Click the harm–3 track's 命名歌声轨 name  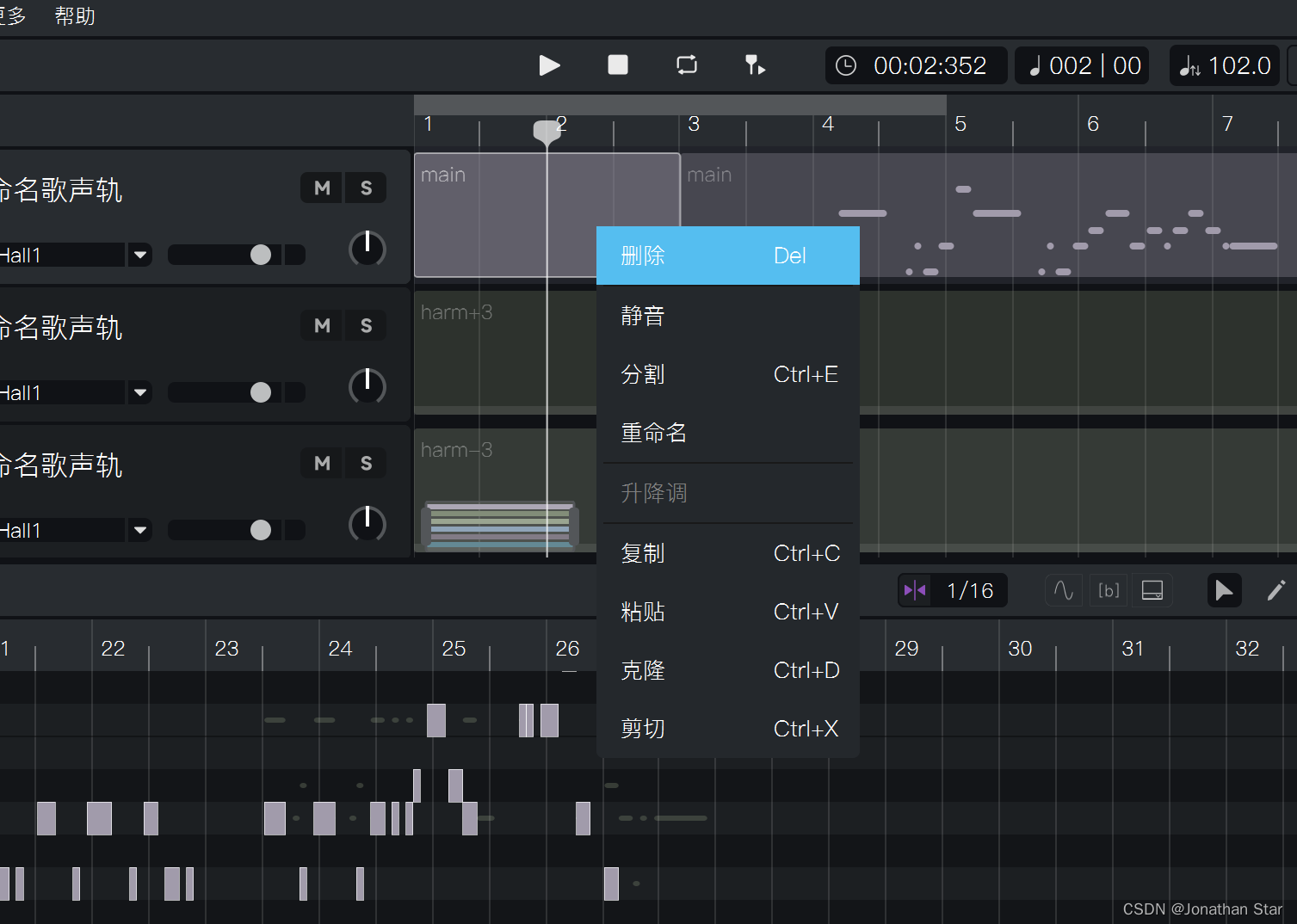[60, 465]
